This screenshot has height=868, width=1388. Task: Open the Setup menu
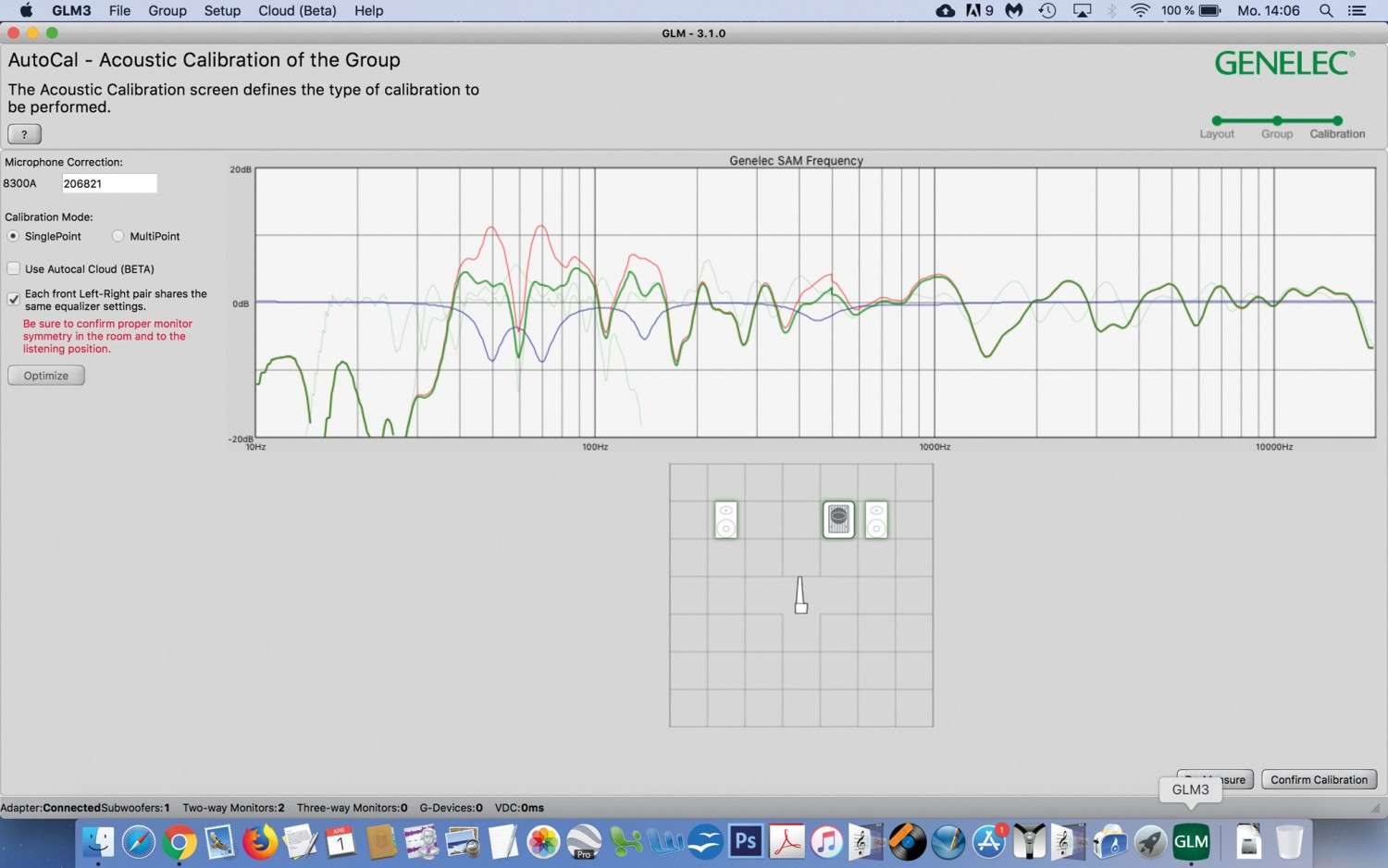222,11
